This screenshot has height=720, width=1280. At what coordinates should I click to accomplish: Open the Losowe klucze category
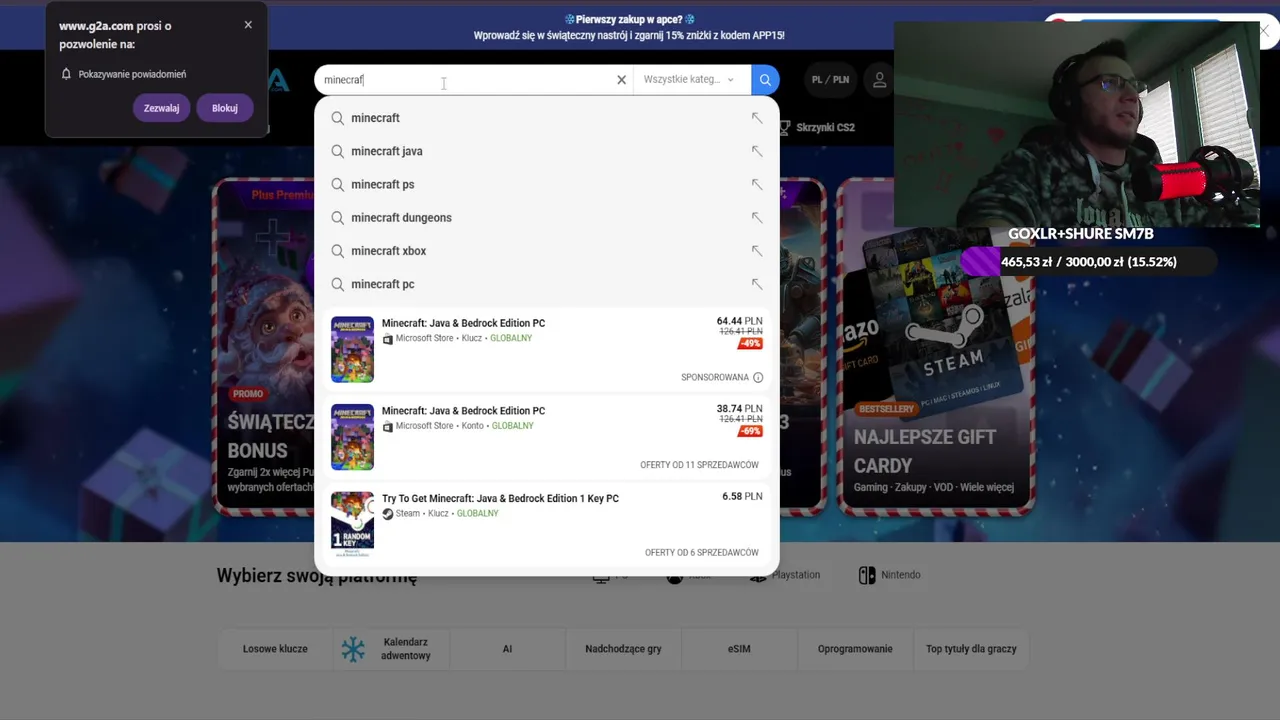coord(275,649)
